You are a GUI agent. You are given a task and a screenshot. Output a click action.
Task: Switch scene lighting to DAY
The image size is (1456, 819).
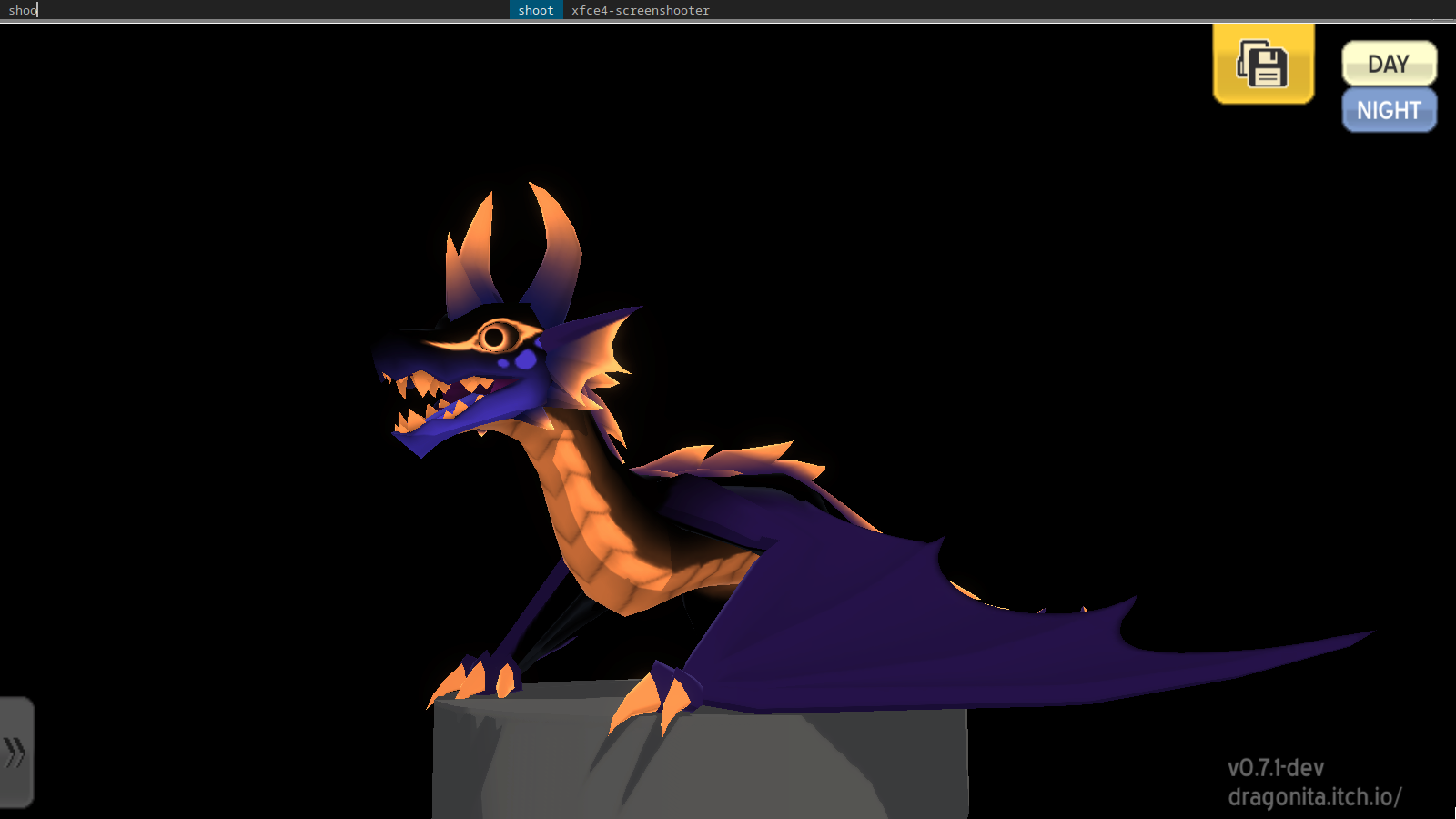coord(1389,64)
